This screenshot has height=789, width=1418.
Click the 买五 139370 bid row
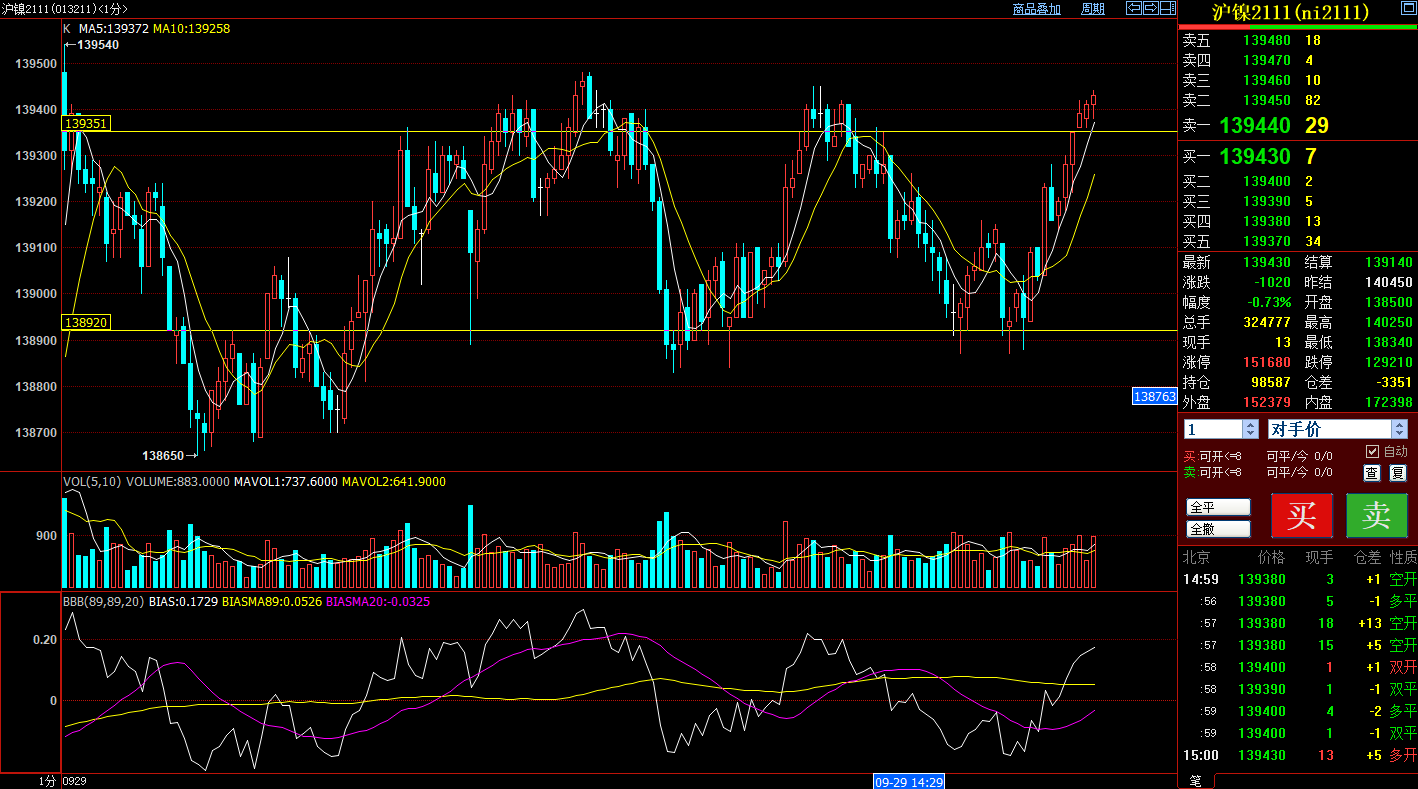pos(1298,241)
